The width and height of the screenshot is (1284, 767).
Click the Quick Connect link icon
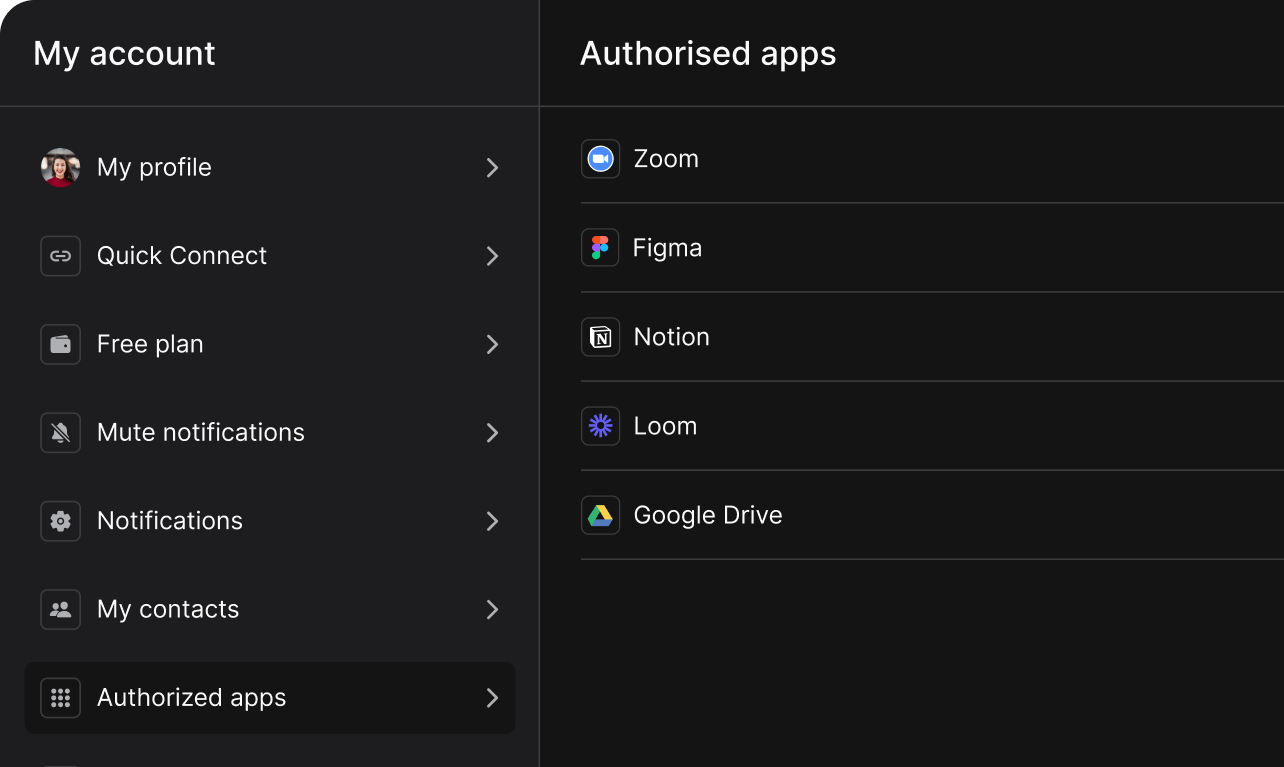[x=60, y=256]
